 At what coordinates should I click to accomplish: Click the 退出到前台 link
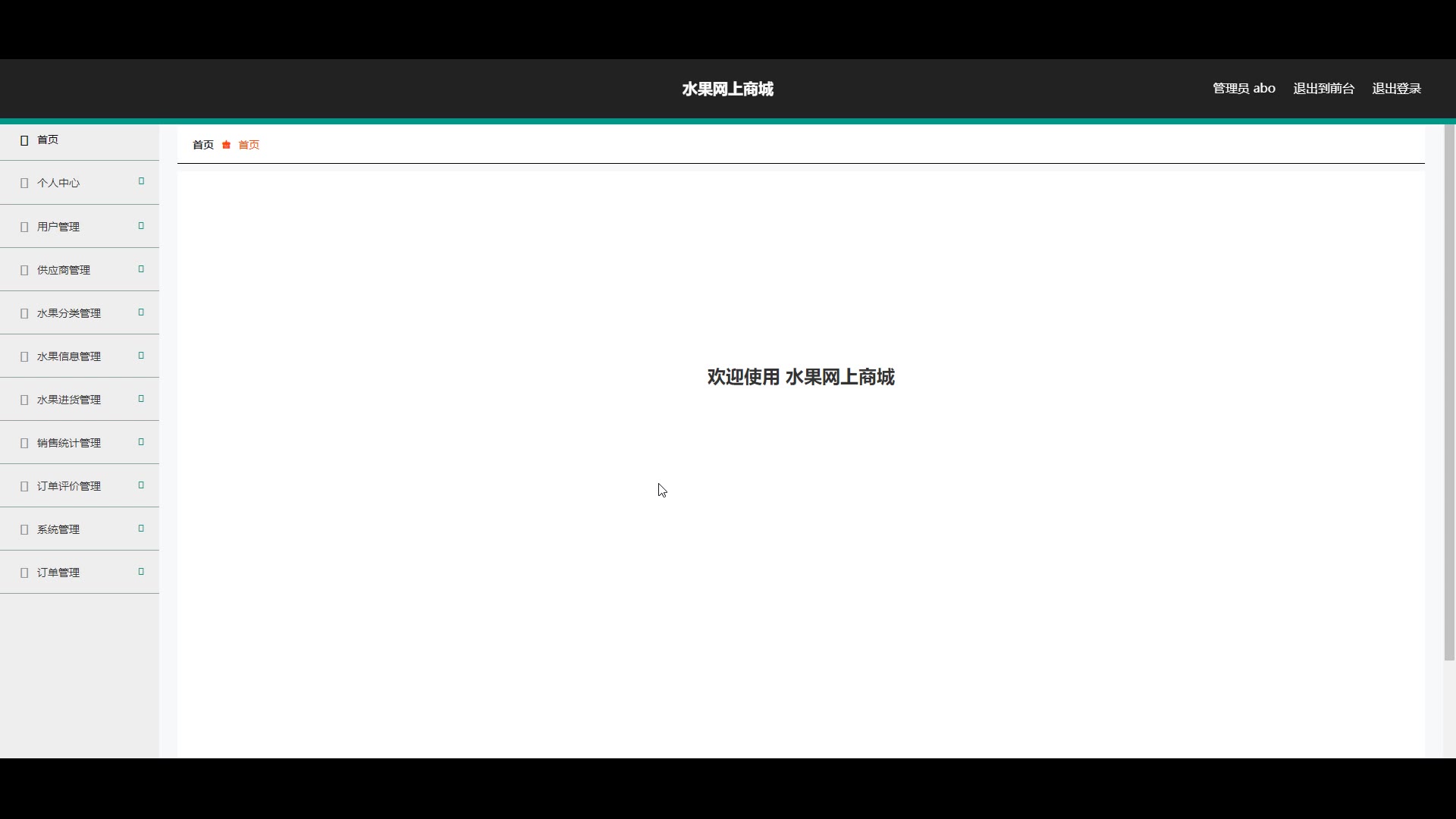(1323, 89)
